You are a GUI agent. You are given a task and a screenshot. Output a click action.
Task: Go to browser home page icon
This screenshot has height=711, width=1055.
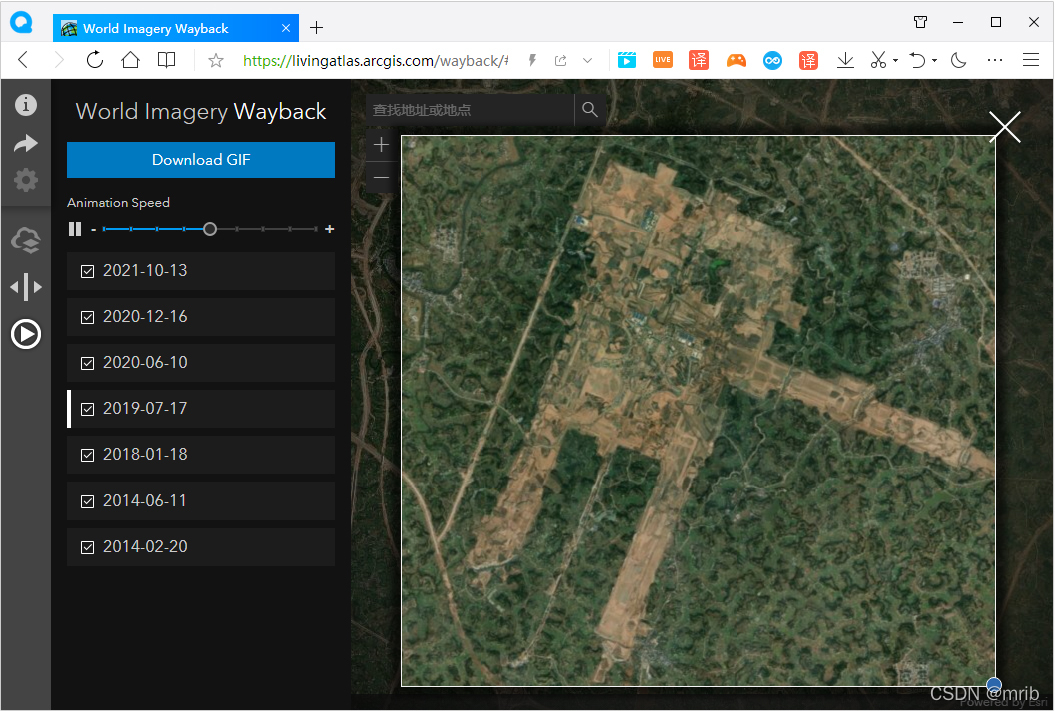coord(131,60)
